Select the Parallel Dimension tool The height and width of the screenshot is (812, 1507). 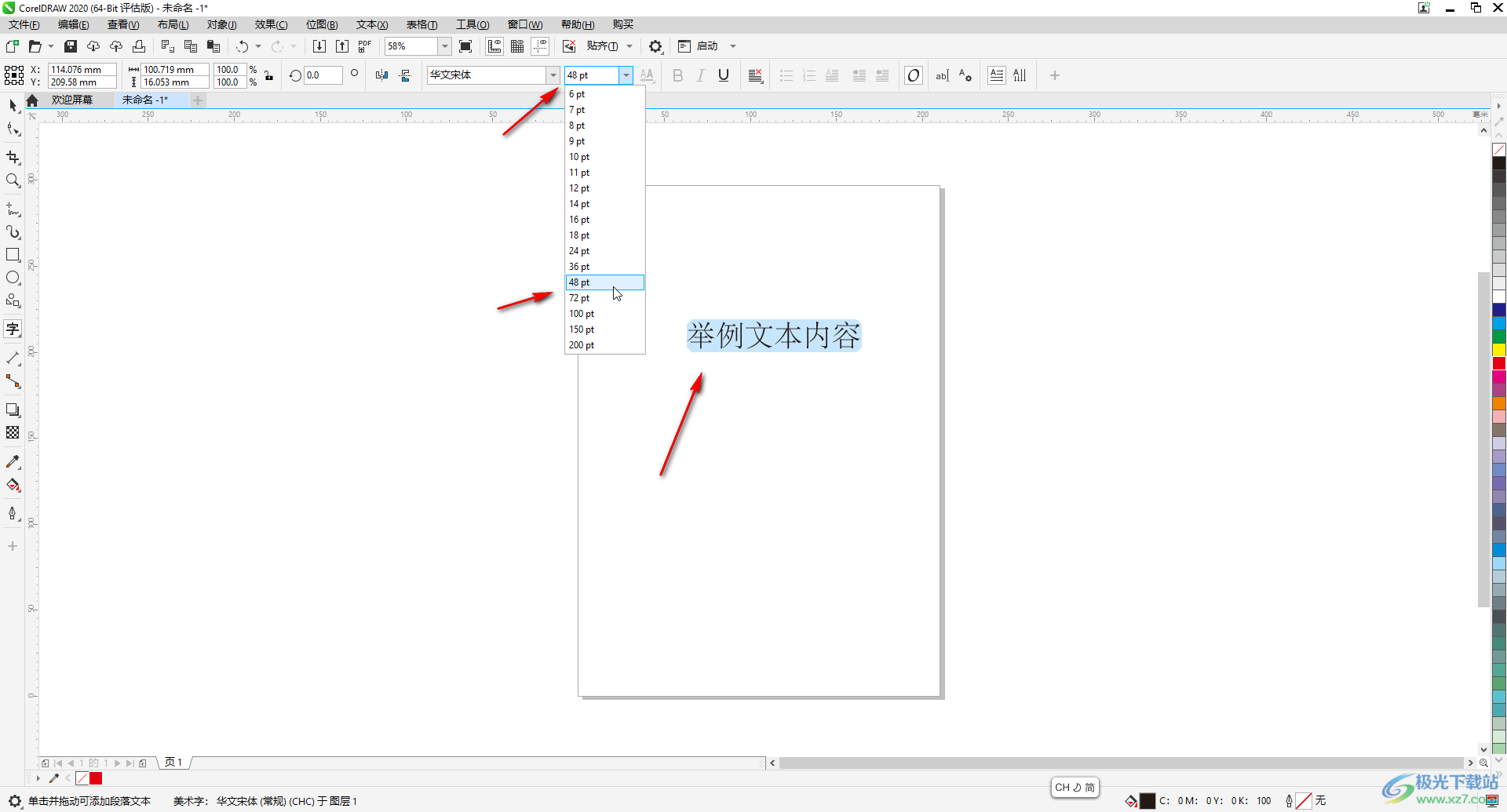(x=13, y=359)
